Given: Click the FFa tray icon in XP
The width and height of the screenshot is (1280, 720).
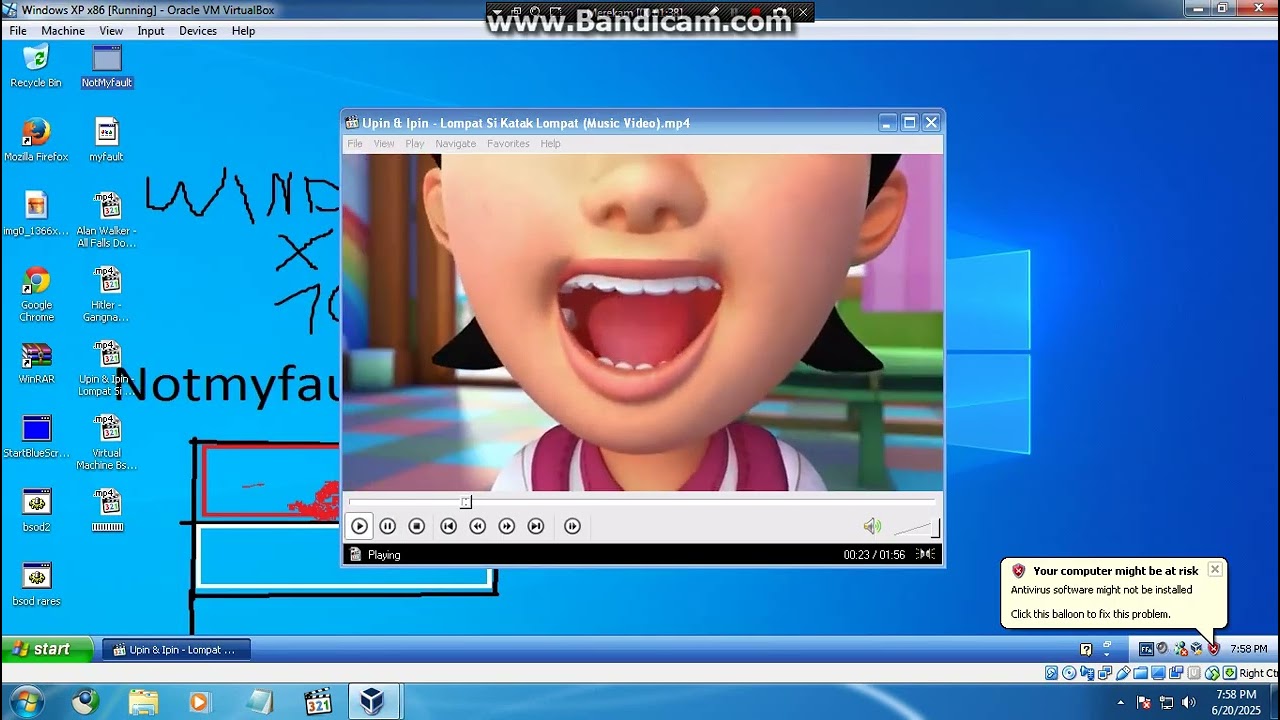Looking at the screenshot, I should [1146, 649].
